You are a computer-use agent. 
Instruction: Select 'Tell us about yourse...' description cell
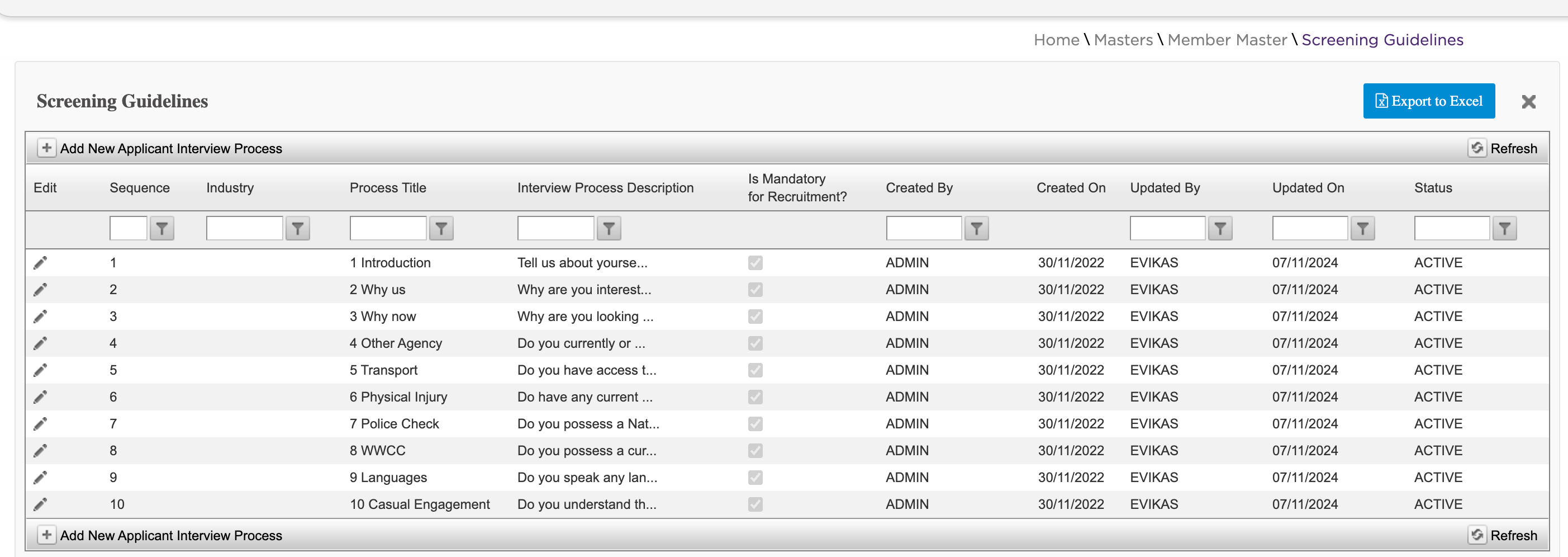coord(582,263)
